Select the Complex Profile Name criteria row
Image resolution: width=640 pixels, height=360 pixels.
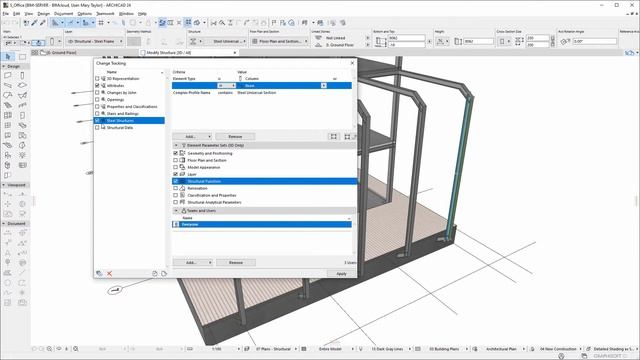(262, 93)
